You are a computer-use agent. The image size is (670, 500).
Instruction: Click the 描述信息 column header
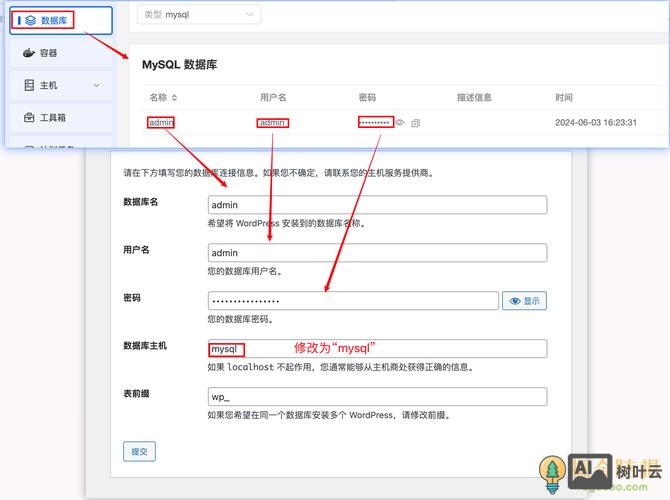[x=474, y=97]
